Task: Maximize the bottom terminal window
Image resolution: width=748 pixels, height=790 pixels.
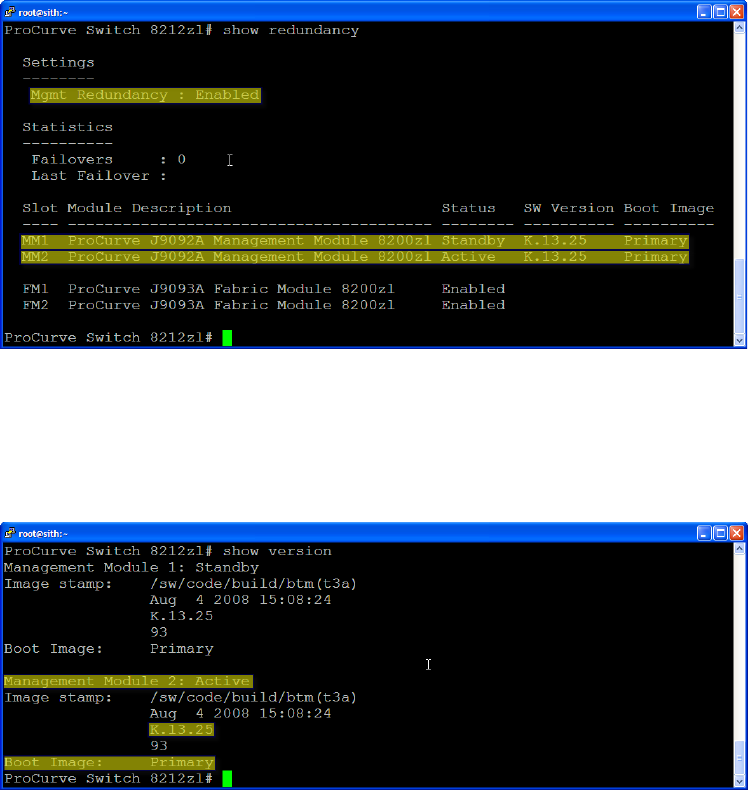Action: [720, 533]
